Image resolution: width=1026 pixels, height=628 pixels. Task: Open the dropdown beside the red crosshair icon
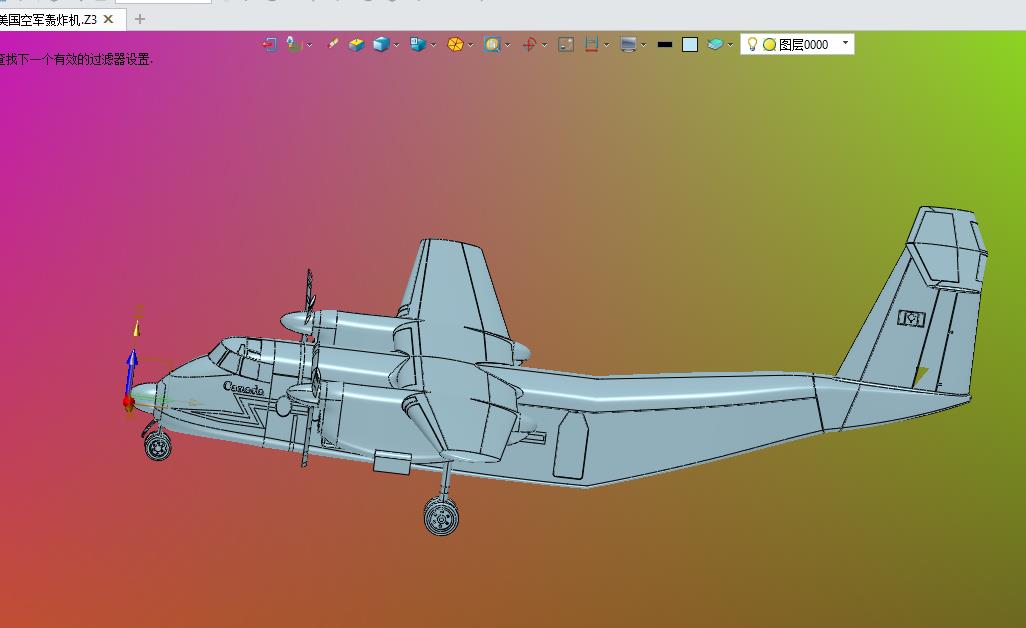pyautogui.click(x=544, y=45)
